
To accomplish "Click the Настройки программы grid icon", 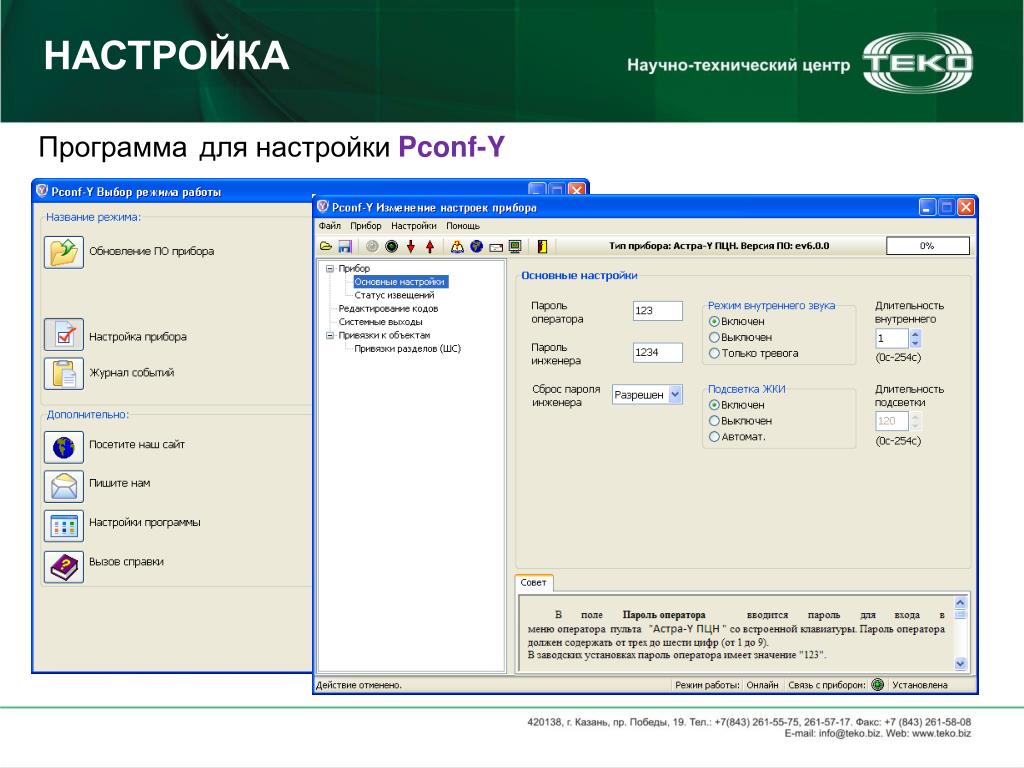I will (x=64, y=526).
